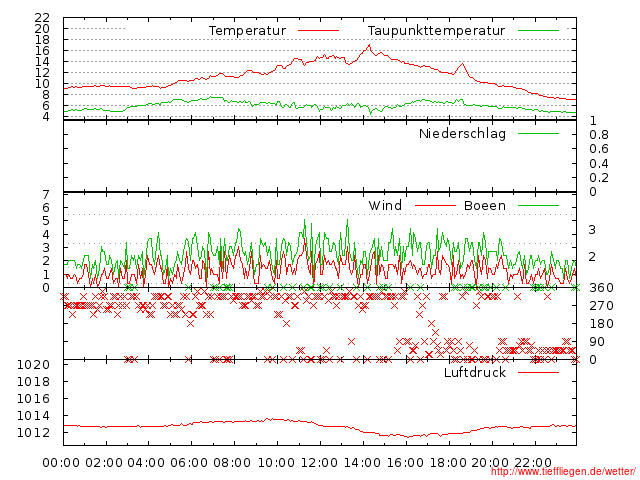Click the 5 wind speed axis value
The width and height of the screenshot is (640, 480).
(46, 221)
